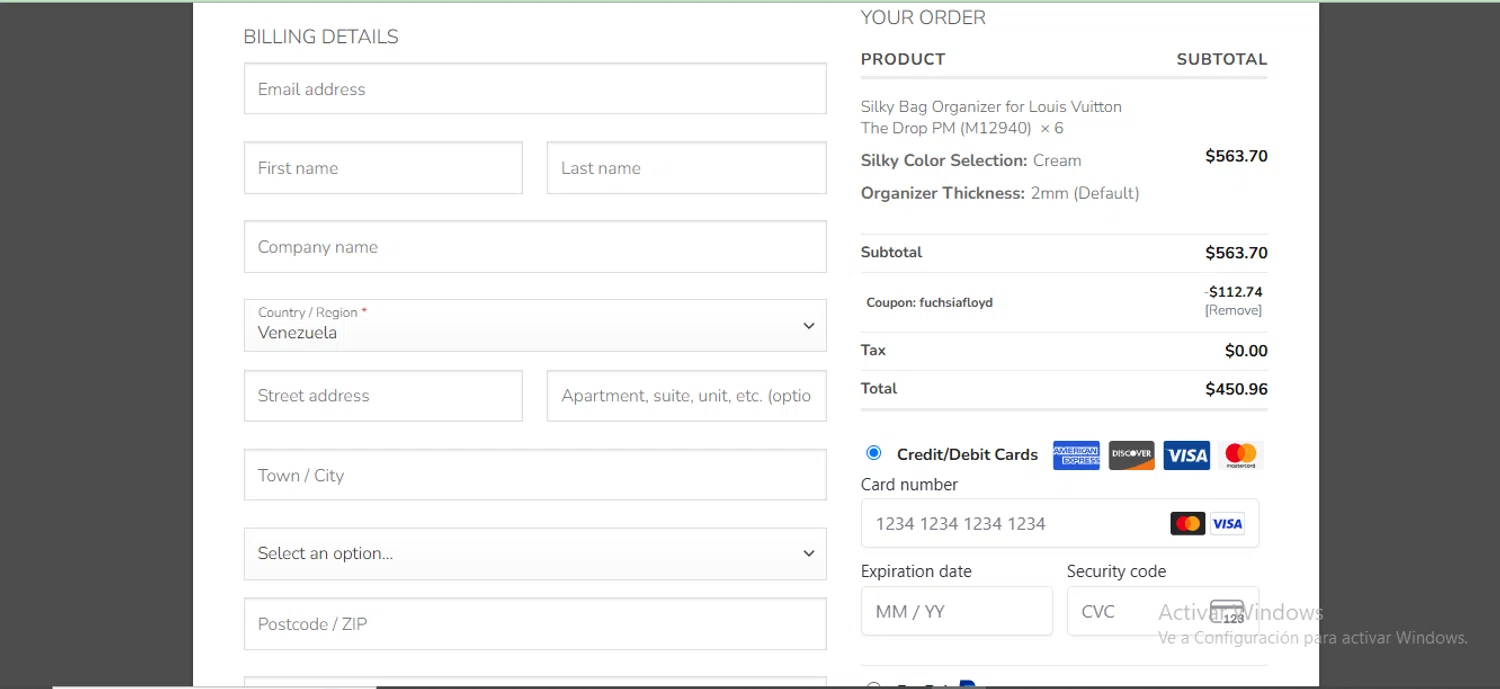Click the American Express card icon

pos(1076,455)
